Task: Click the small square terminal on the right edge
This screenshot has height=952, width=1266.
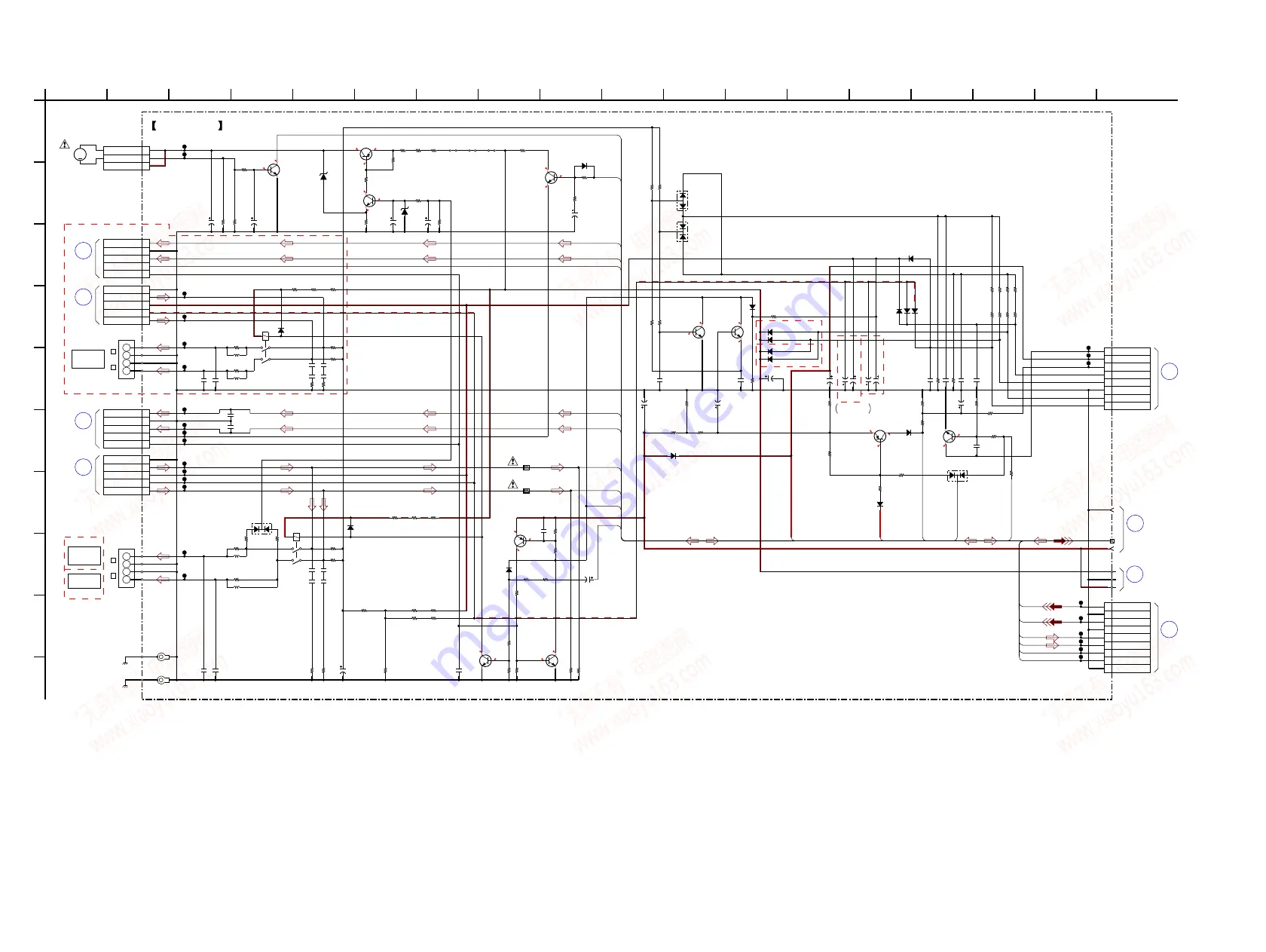Action: click(x=1112, y=541)
